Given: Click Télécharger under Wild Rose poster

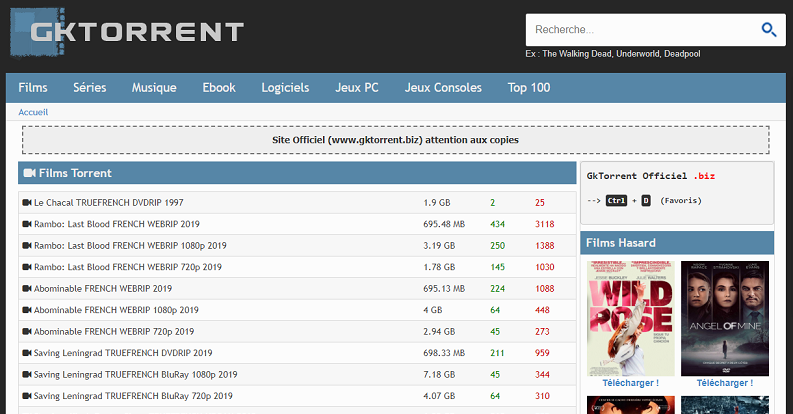Looking at the screenshot, I should [631, 383].
